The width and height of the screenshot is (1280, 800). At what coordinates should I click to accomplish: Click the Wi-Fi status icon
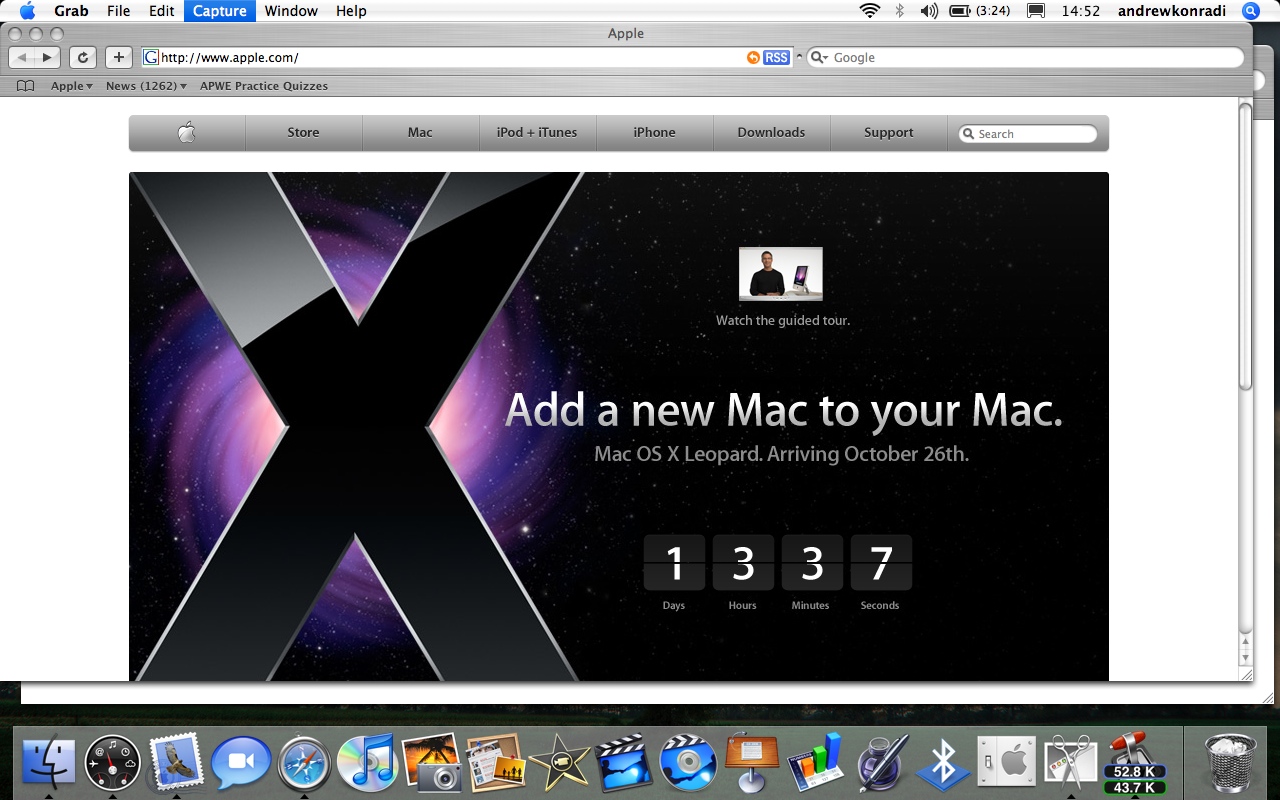click(x=870, y=11)
